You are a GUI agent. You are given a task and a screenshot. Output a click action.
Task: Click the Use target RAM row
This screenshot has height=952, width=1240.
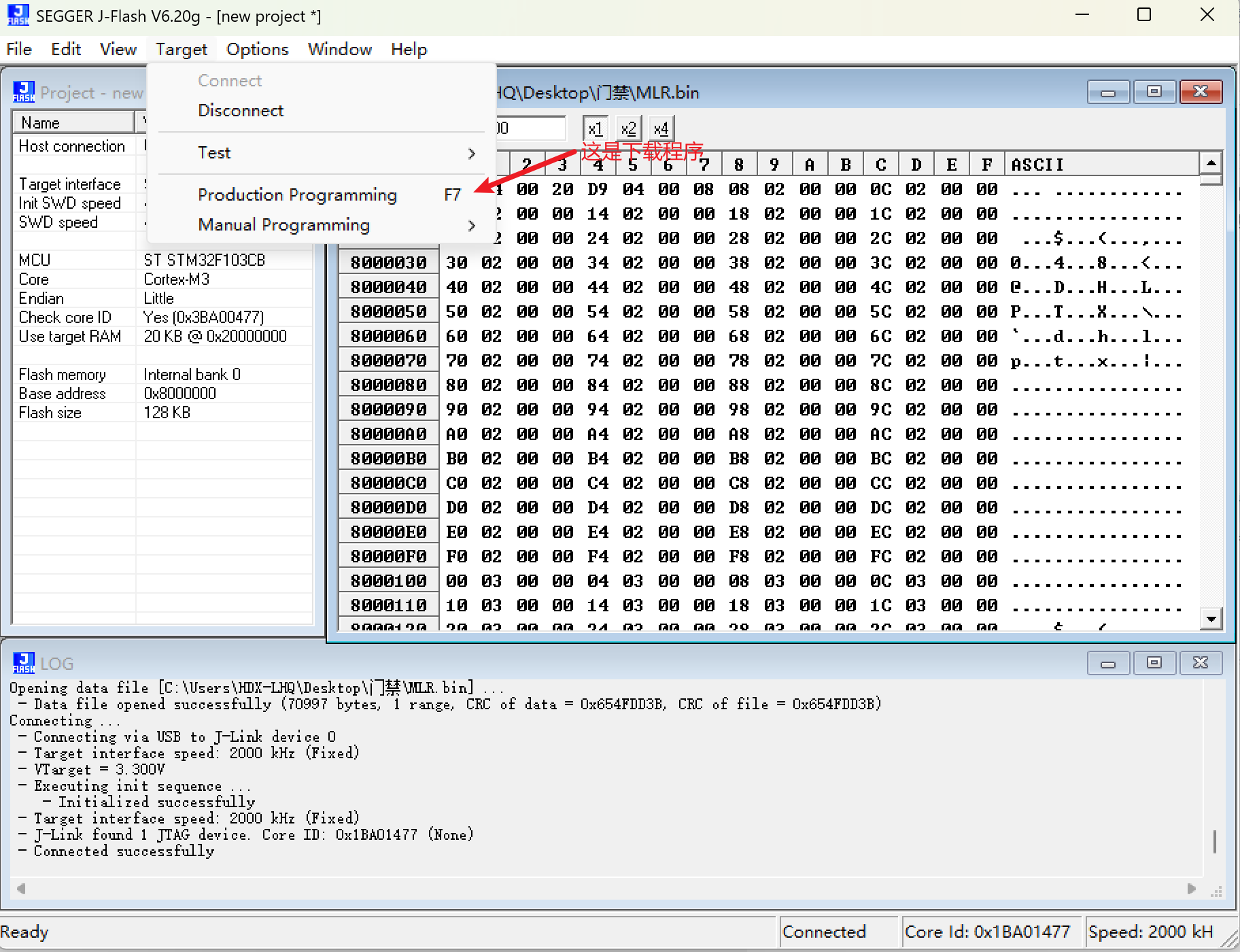pos(162,337)
